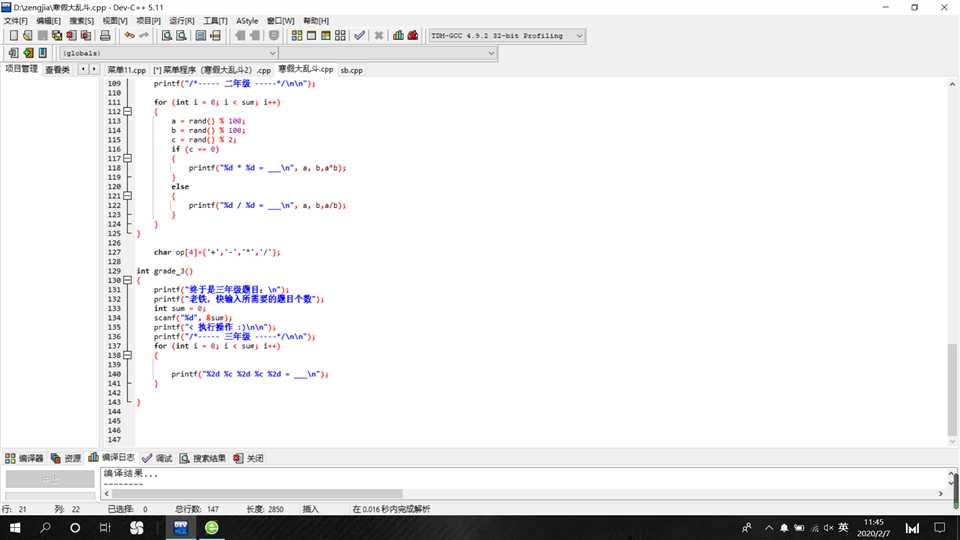Screen dimensions: 960x540
Task: Open the 工具[T] menu
Action: coord(215,21)
